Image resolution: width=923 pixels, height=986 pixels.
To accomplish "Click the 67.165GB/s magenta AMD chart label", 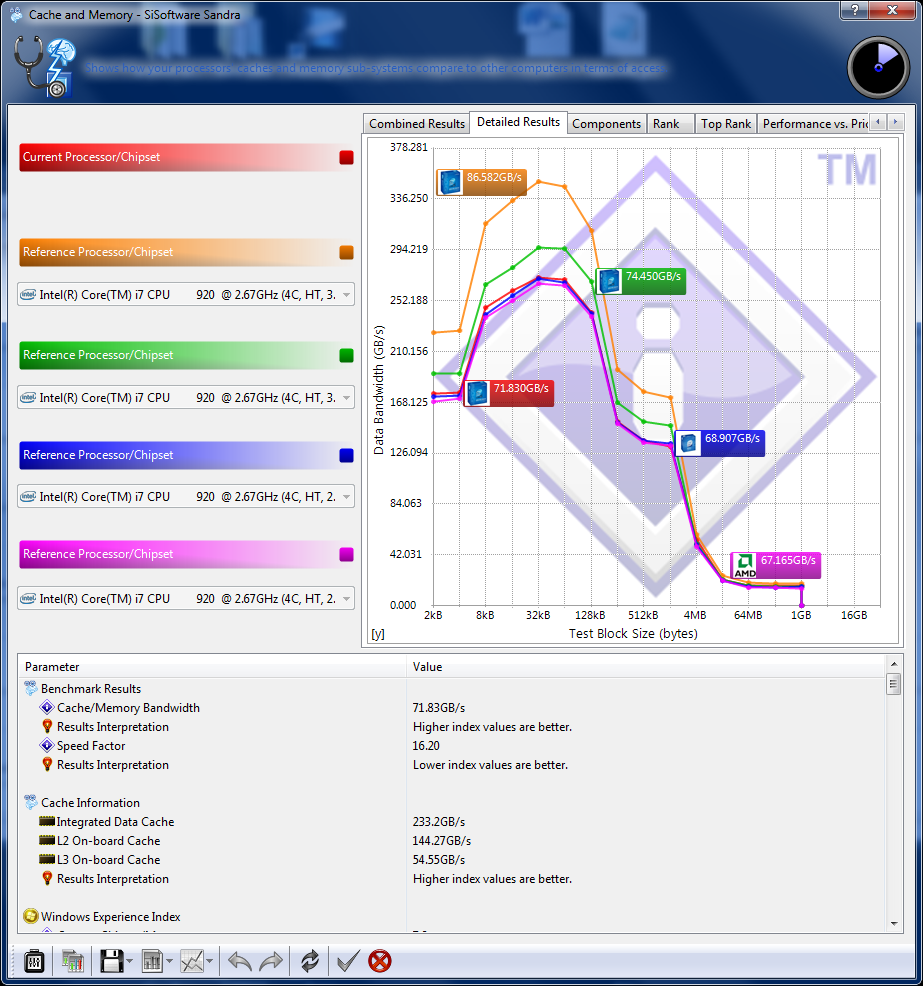I will (x=775, y=565).
